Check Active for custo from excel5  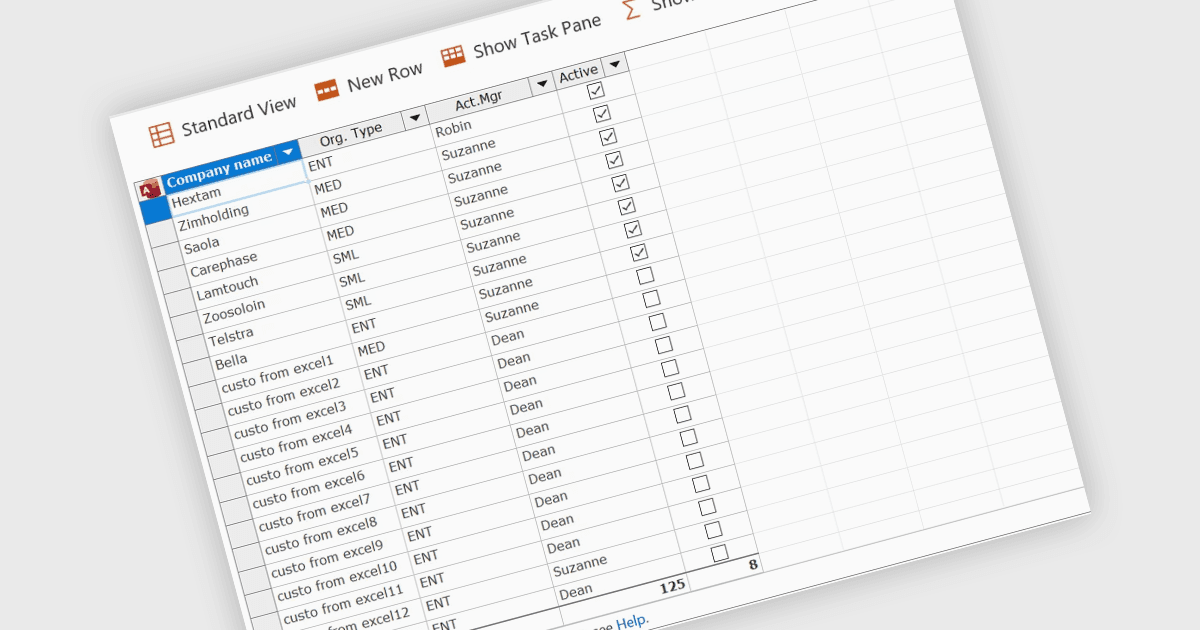[670, 368]
